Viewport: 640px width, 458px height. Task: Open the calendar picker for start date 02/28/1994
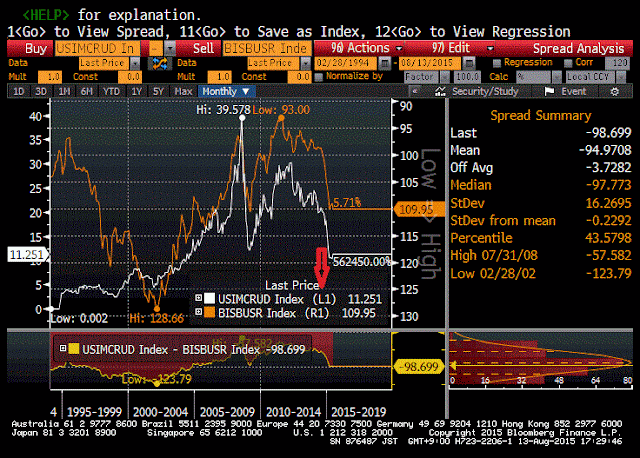pyautogui.click(x=384, y=63)
